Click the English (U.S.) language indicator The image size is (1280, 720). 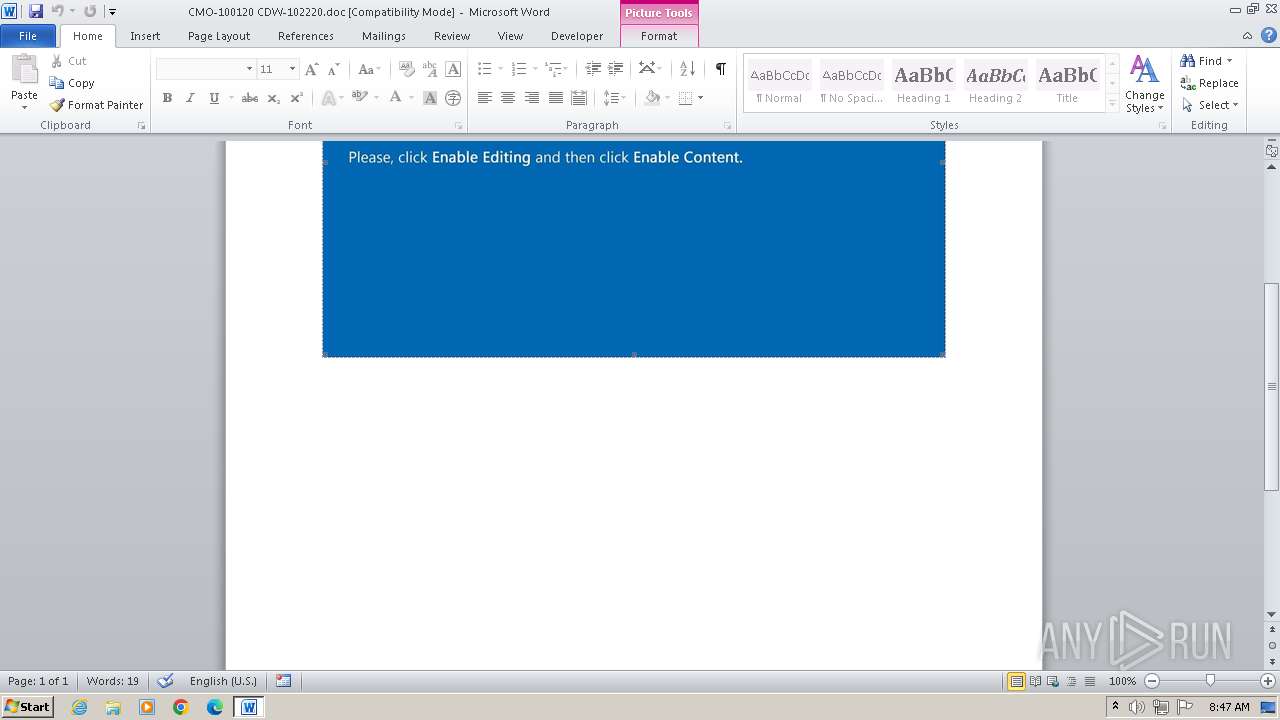point(223,681)
